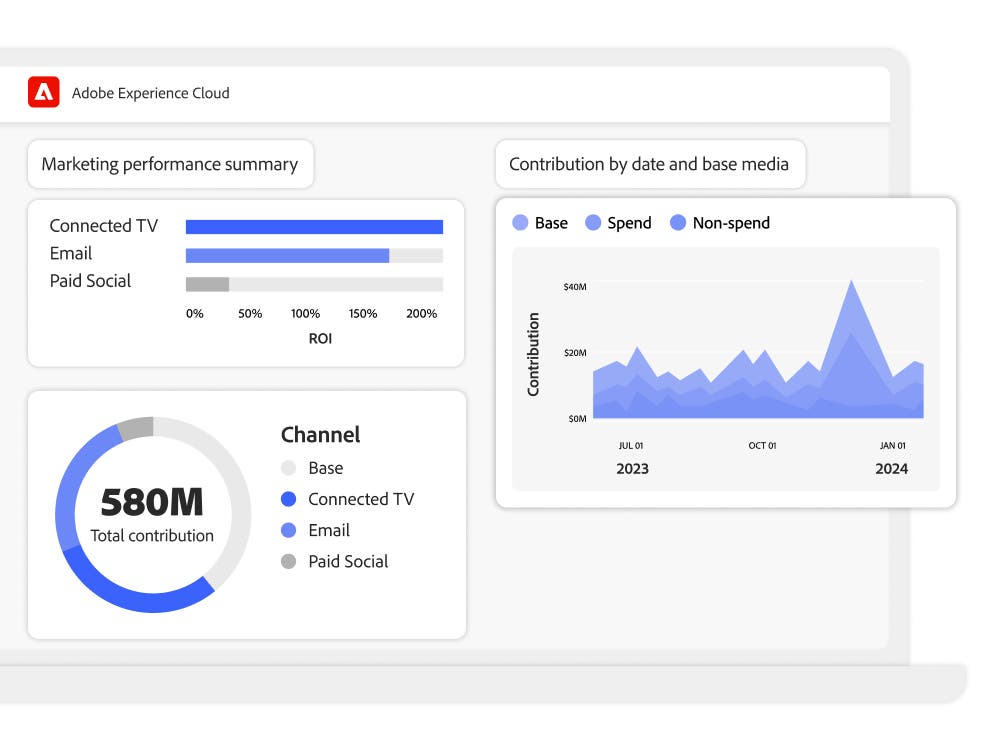This screenshot has width=1000, height=751.
Task: Toggle the Non-spend series visibility
Action: click(x=680, y=223)
